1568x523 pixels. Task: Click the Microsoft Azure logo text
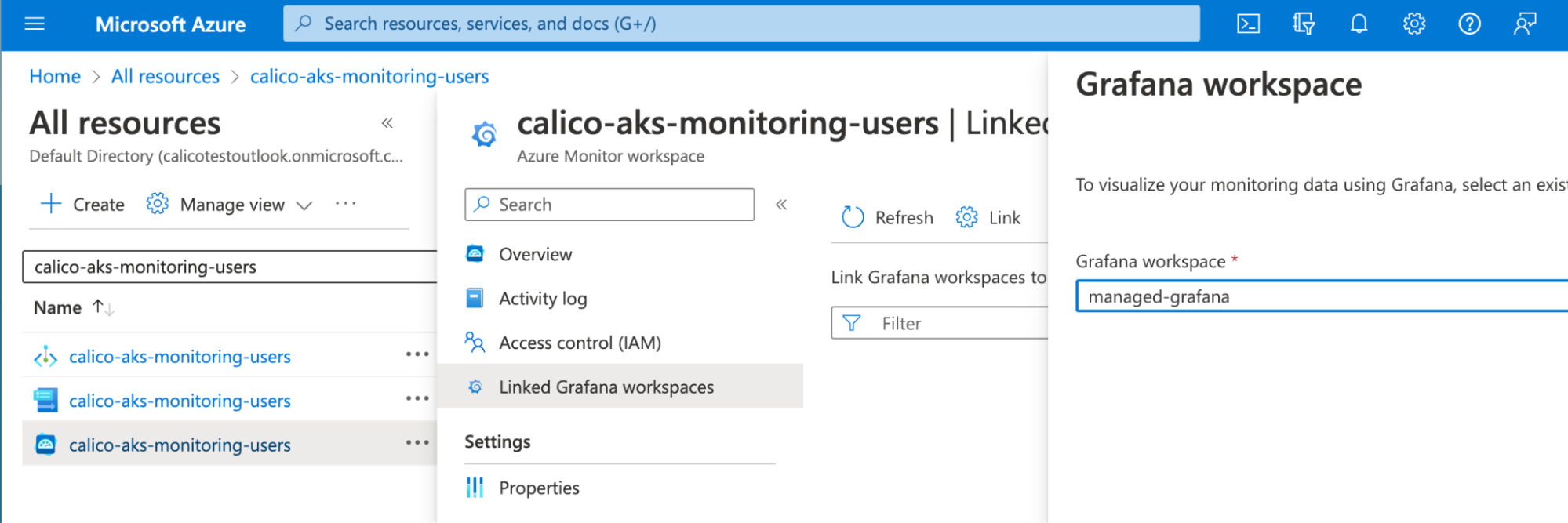[x=170, y=24]
